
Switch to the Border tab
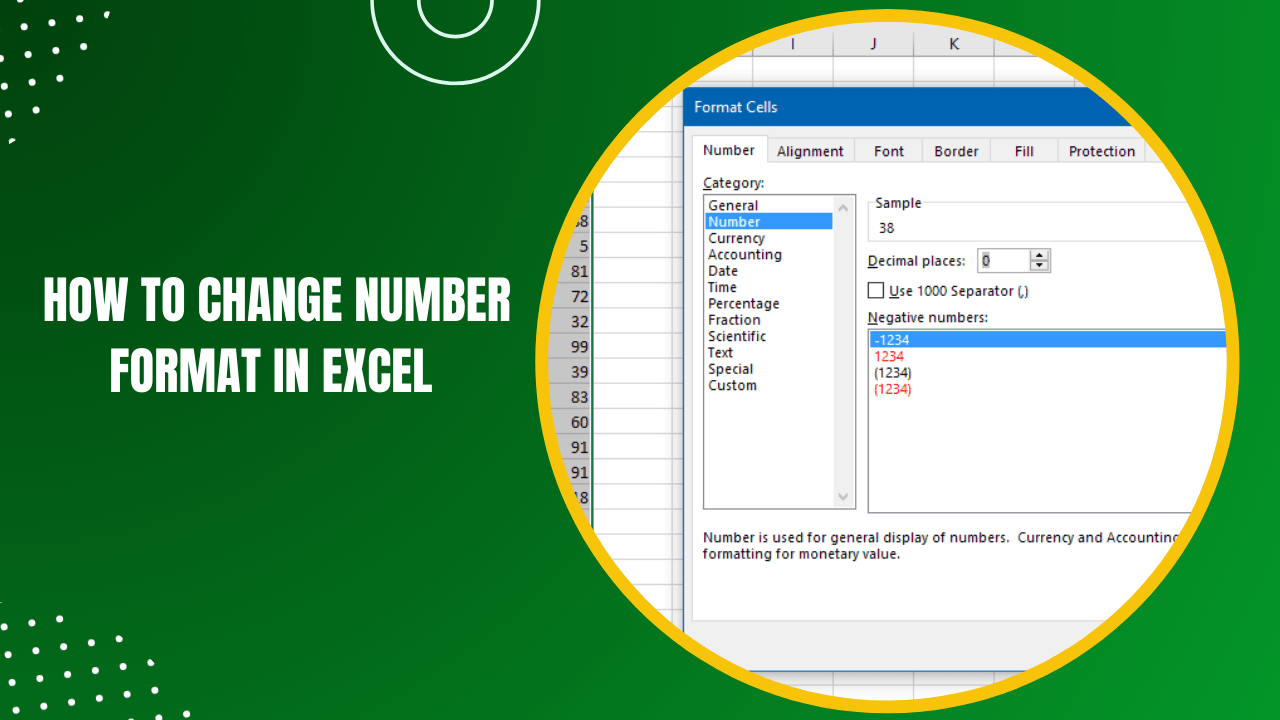tap(955, 150)
